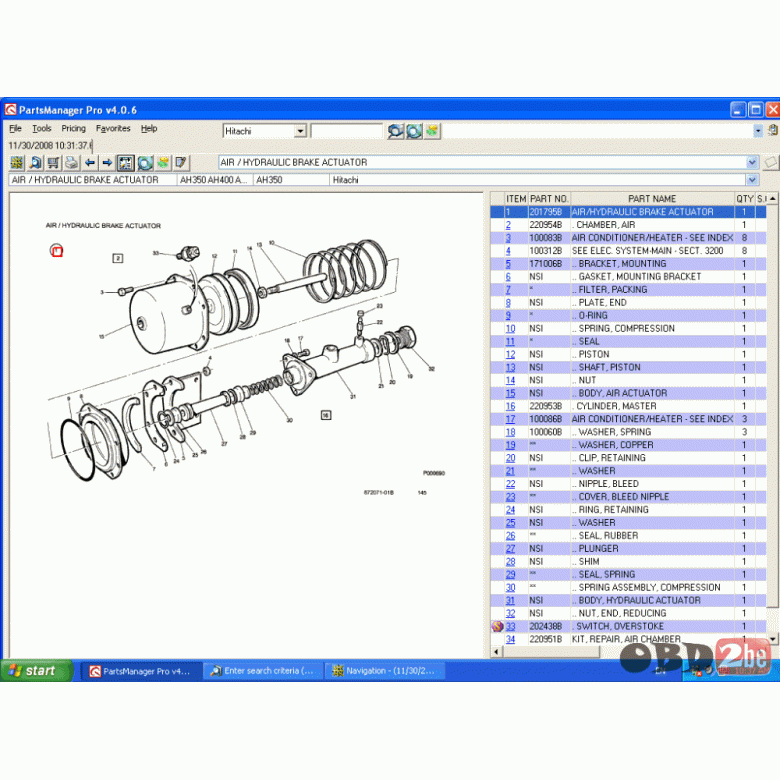
Task: Click the printer toolbar icon
Action: tap(72, 163)
